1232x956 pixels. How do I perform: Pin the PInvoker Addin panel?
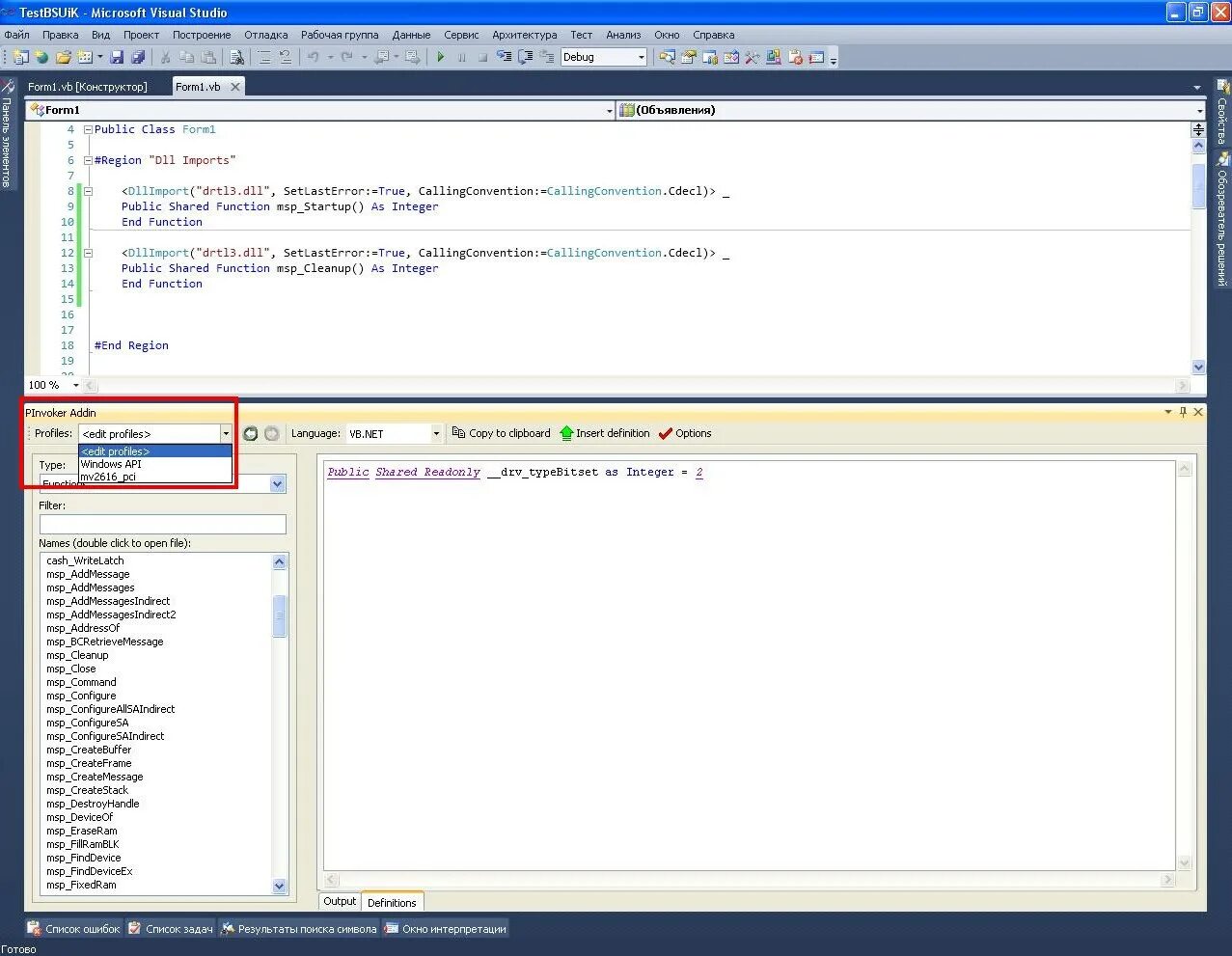click(x=1183, y=412)
